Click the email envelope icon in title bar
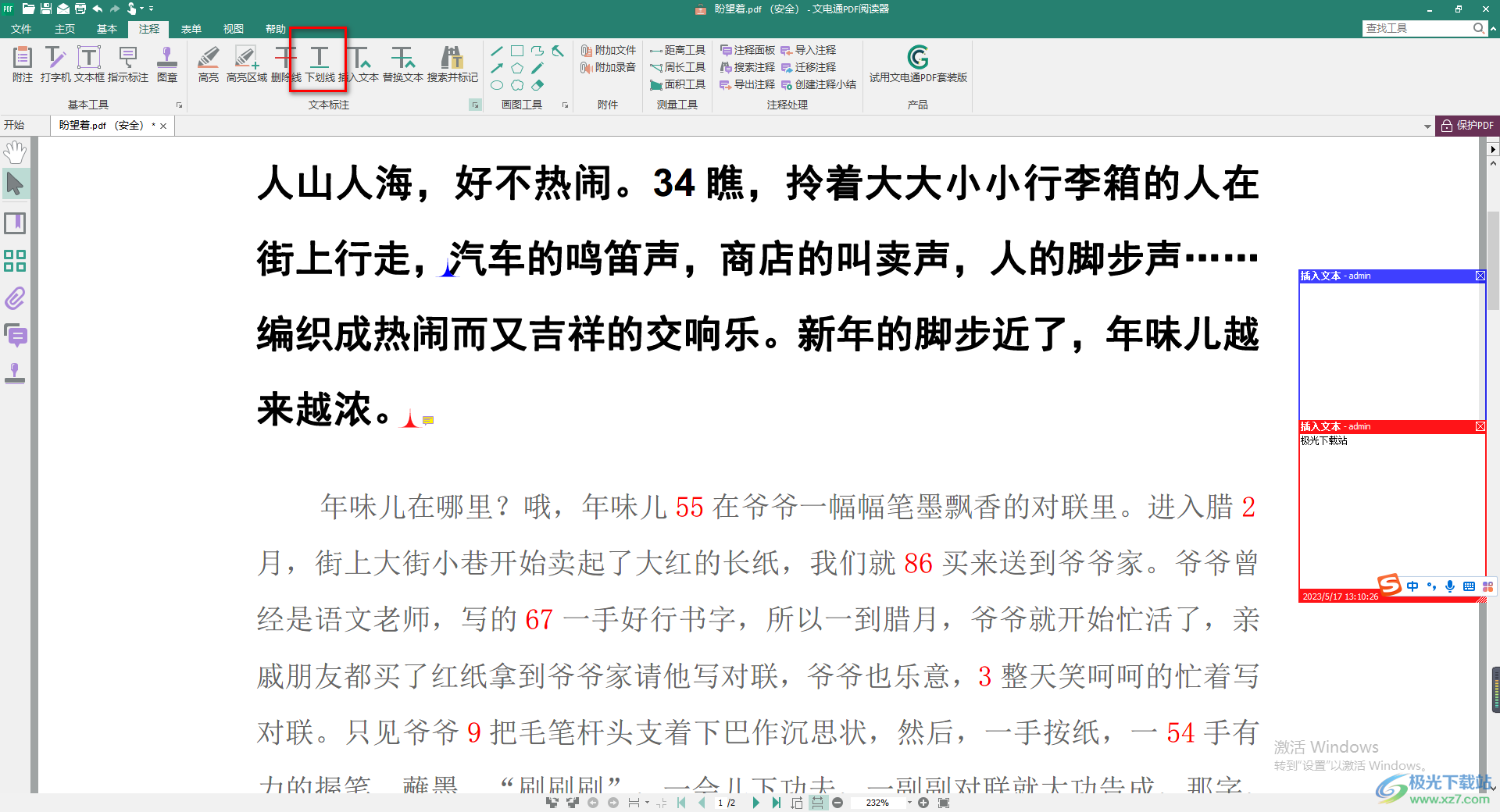The width and height of the screenshot is (1500, 812). 63,9
